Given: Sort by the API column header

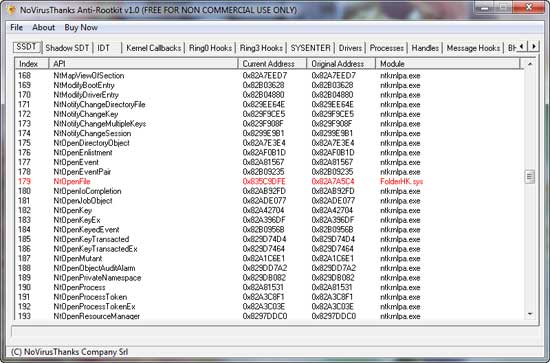Looking at the screenshot, I should pos(143,64).
